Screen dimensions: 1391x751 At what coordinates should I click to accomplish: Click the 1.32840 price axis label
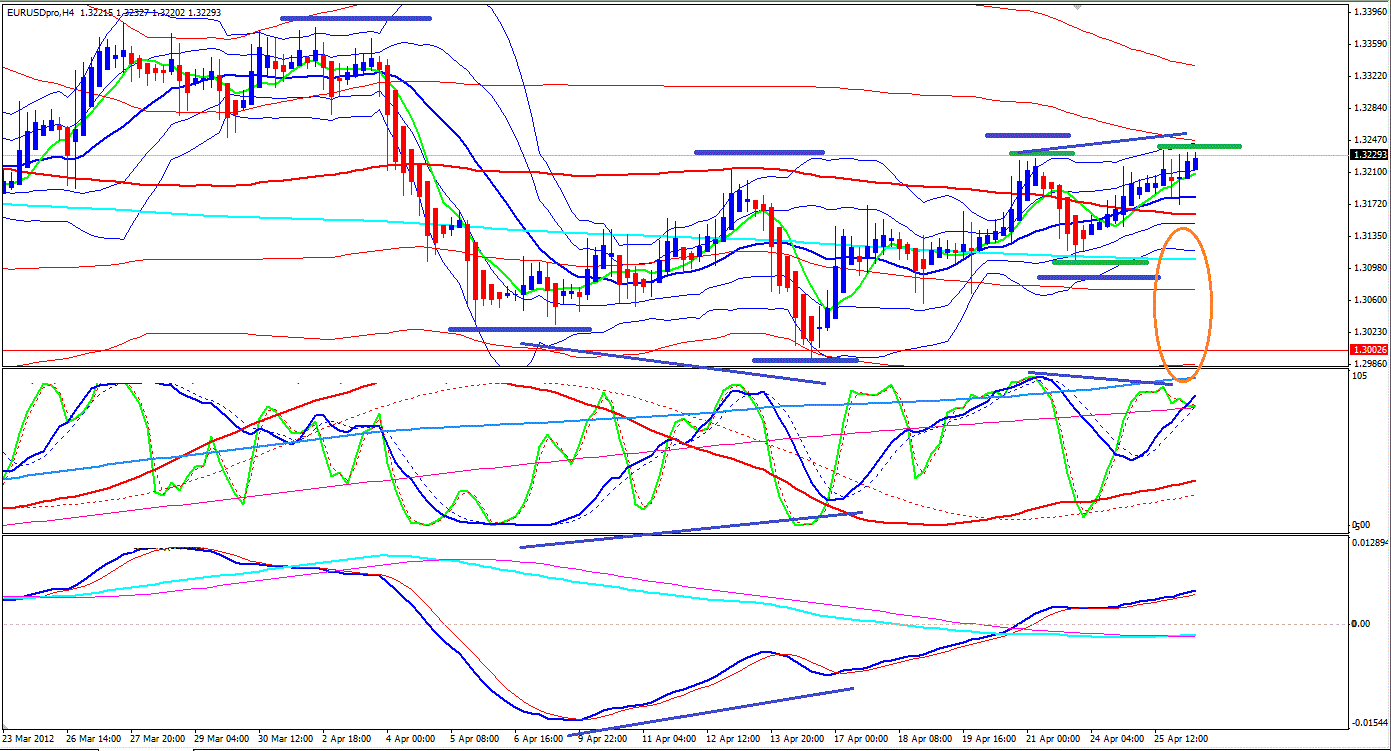tap(1368, 108)
